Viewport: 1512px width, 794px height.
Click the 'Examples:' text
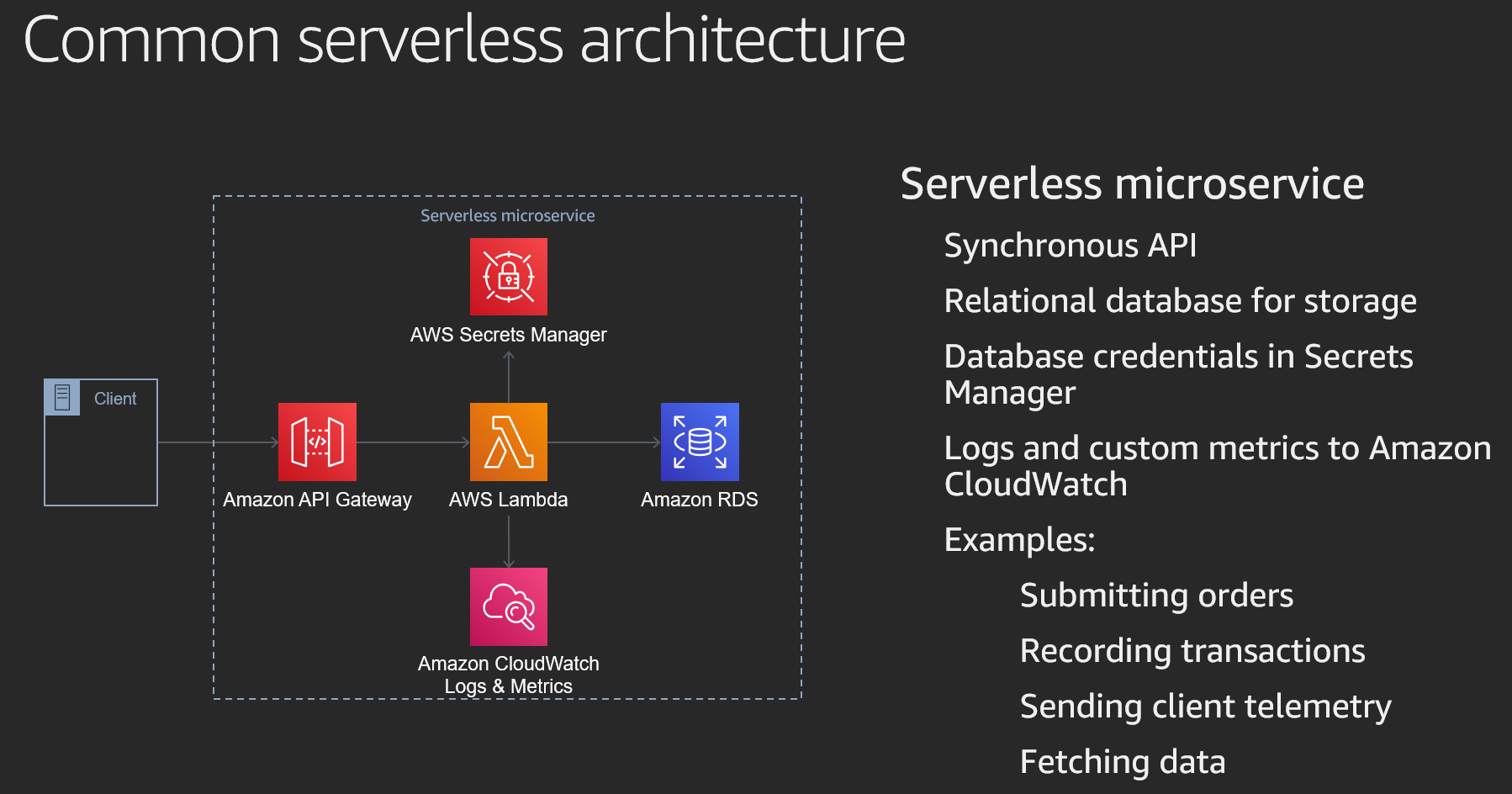click(x=1019, y=540)
